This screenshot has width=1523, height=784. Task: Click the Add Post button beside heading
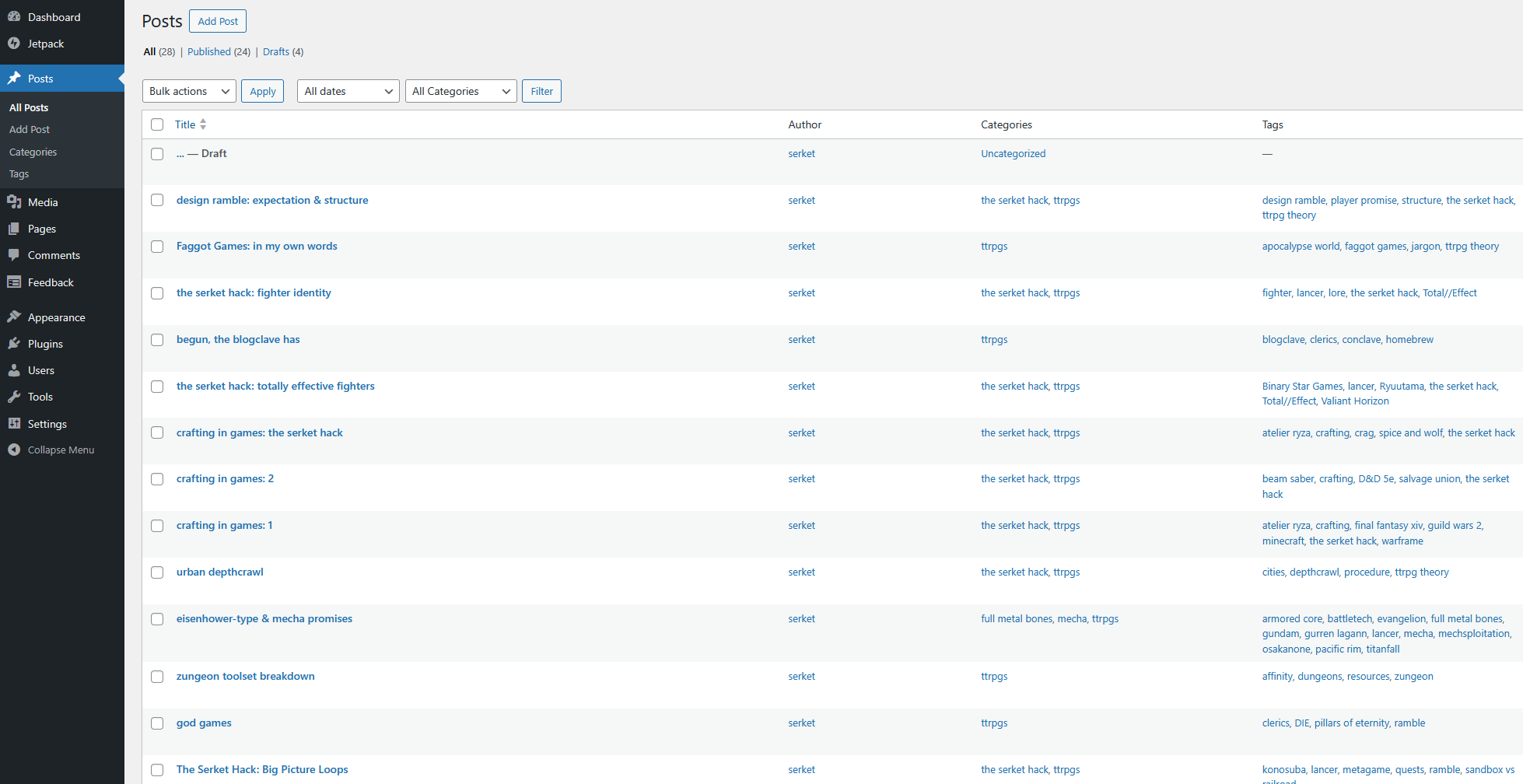[x=218, y=21]
